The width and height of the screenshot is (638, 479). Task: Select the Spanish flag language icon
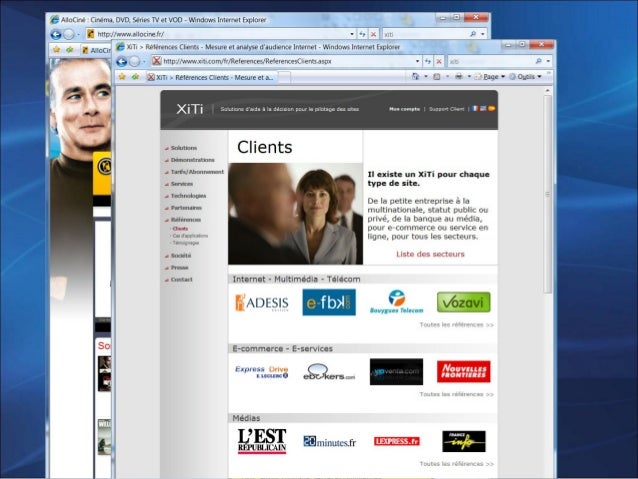click(492, 109)
